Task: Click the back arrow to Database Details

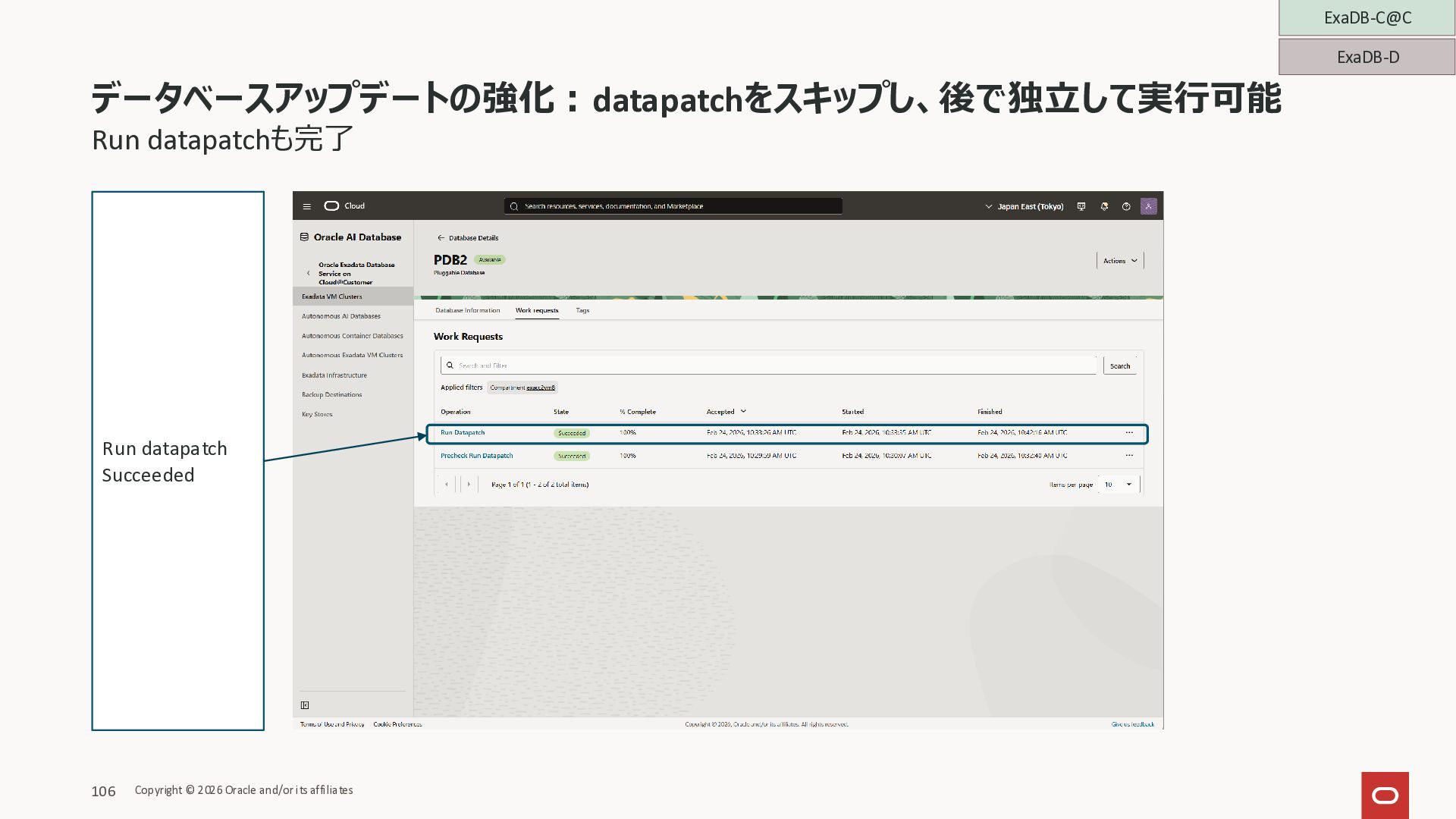Action: coord(441,238)
